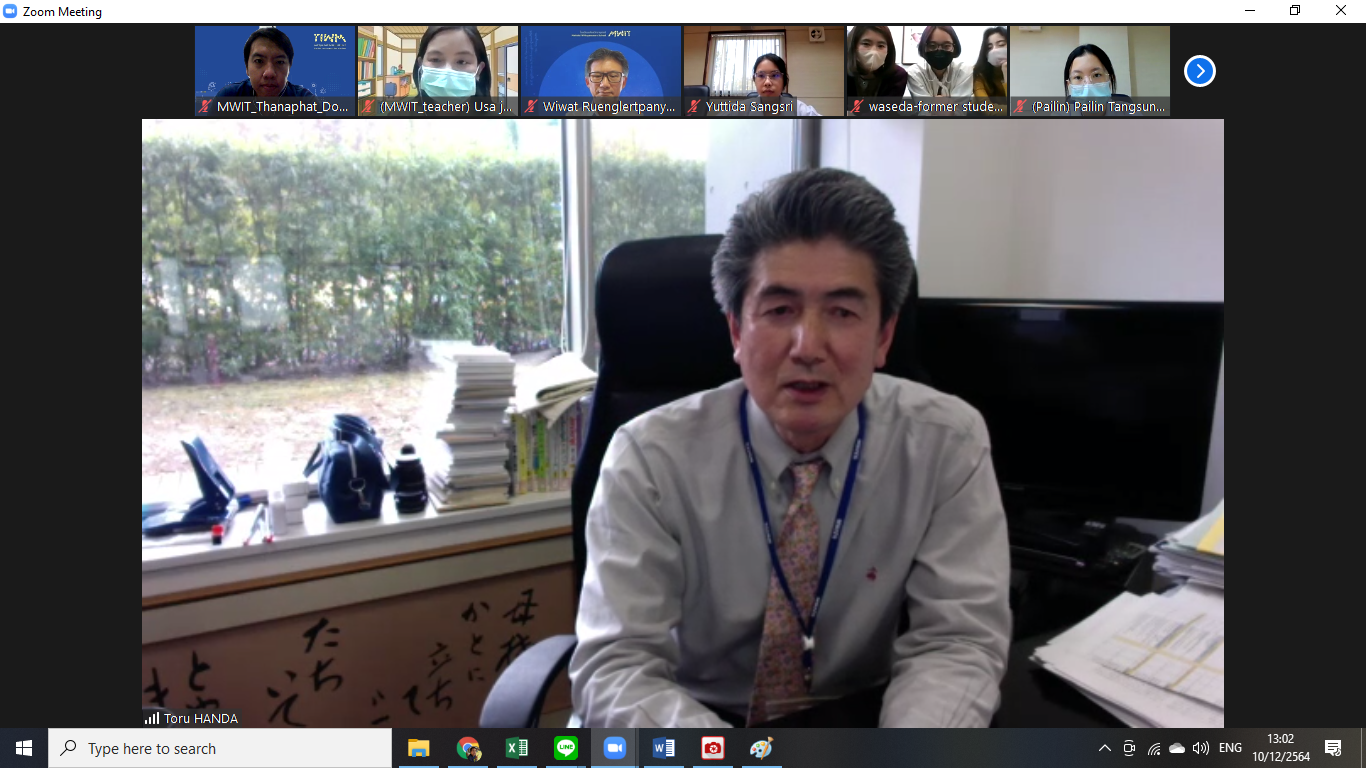Click the Type here to search box

pyautogui.click(x=220, y=748)
